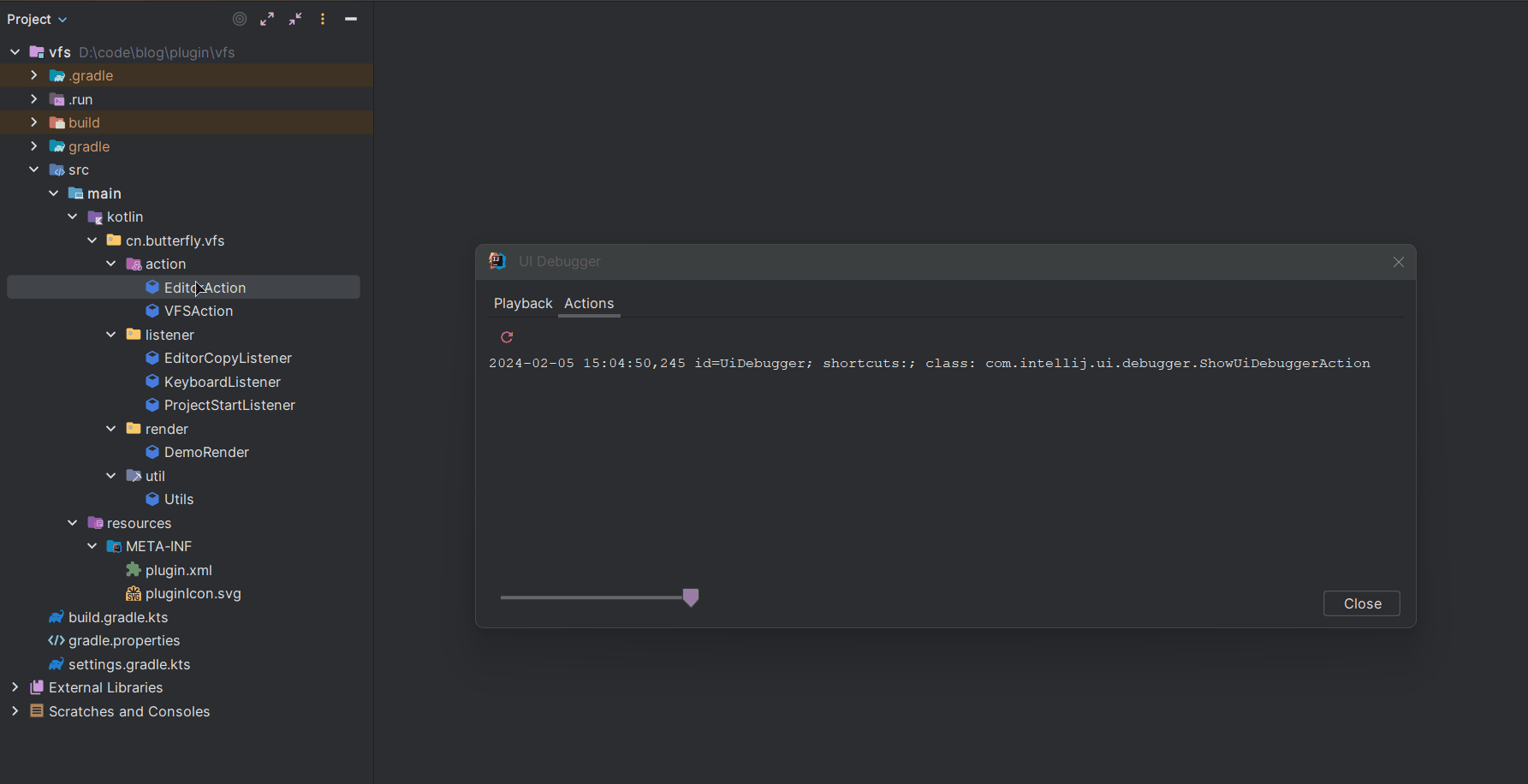Click the build.gradle.kts Gradle icon
Image resolution: width=1528 pixels, height=784 pixels.
56,617
